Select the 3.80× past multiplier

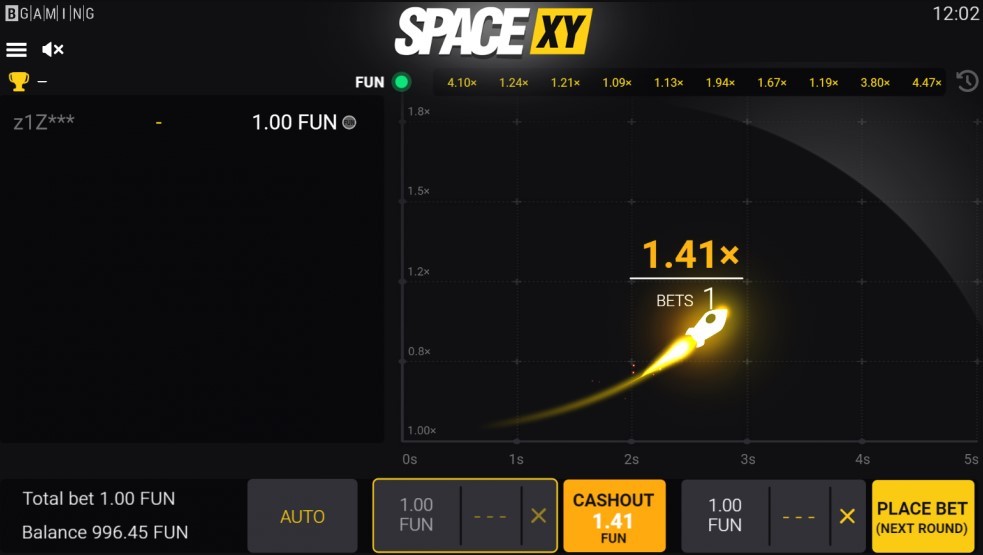pos(875,83)
